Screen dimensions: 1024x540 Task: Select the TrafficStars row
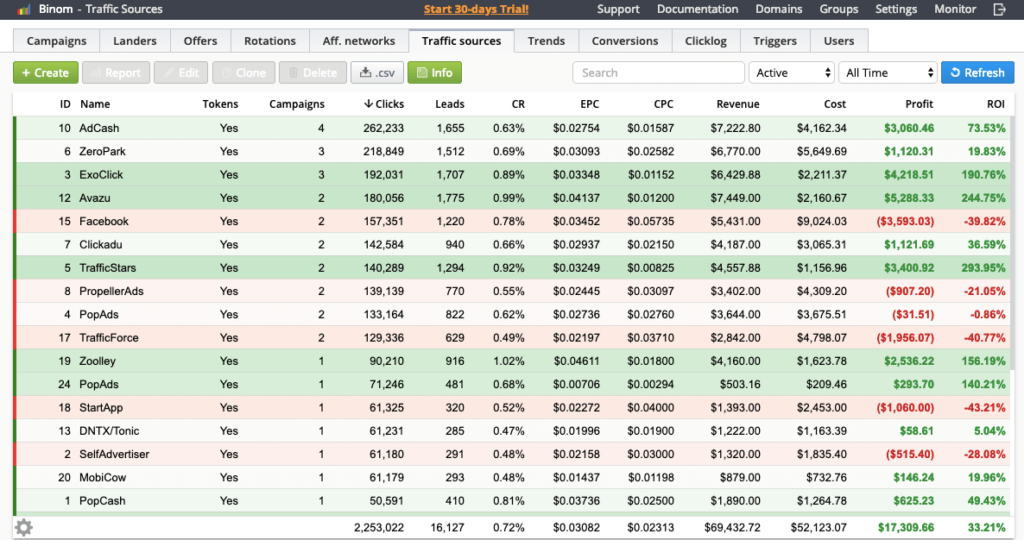[512, 268]
